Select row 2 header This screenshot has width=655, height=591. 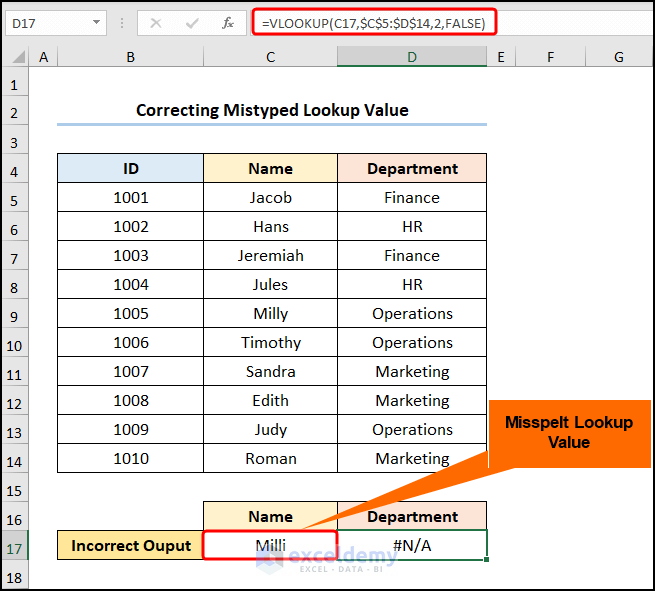[x=15, y=112]
